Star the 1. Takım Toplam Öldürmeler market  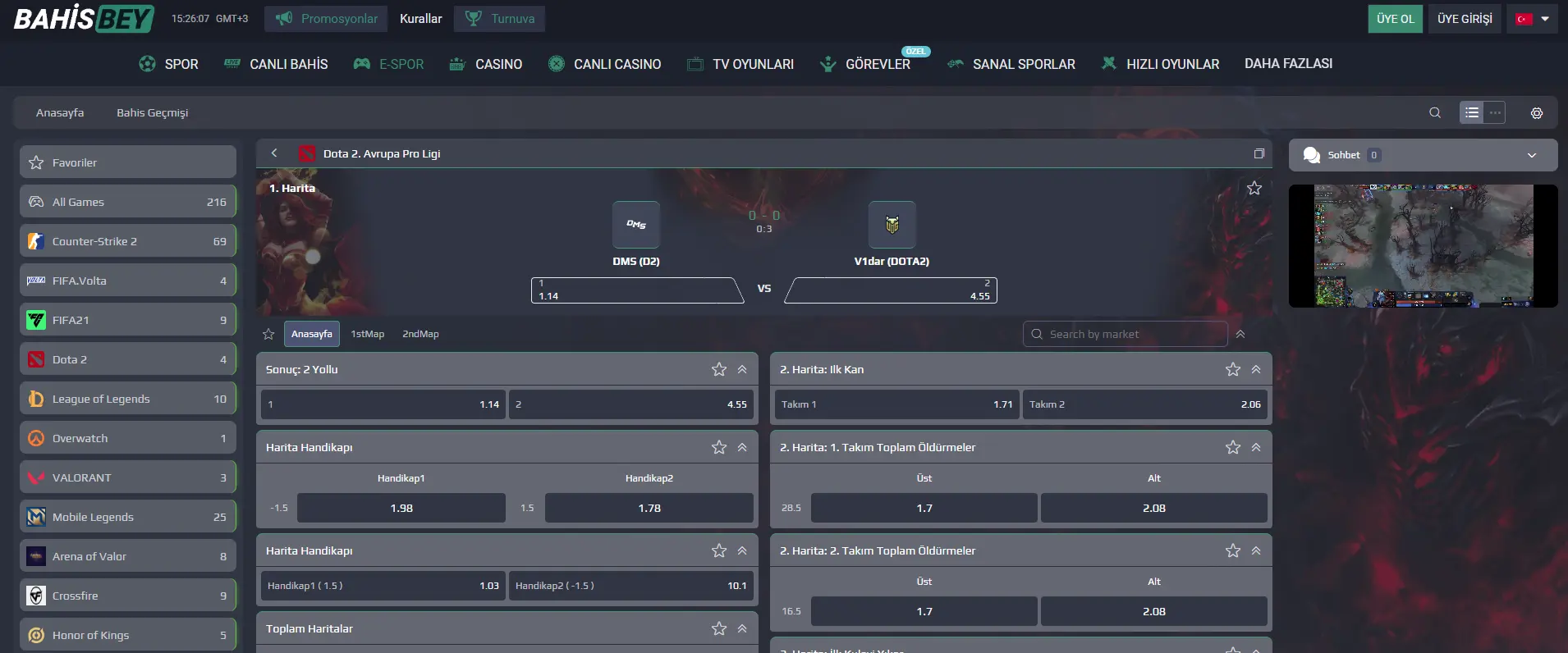pos(1233,447)
